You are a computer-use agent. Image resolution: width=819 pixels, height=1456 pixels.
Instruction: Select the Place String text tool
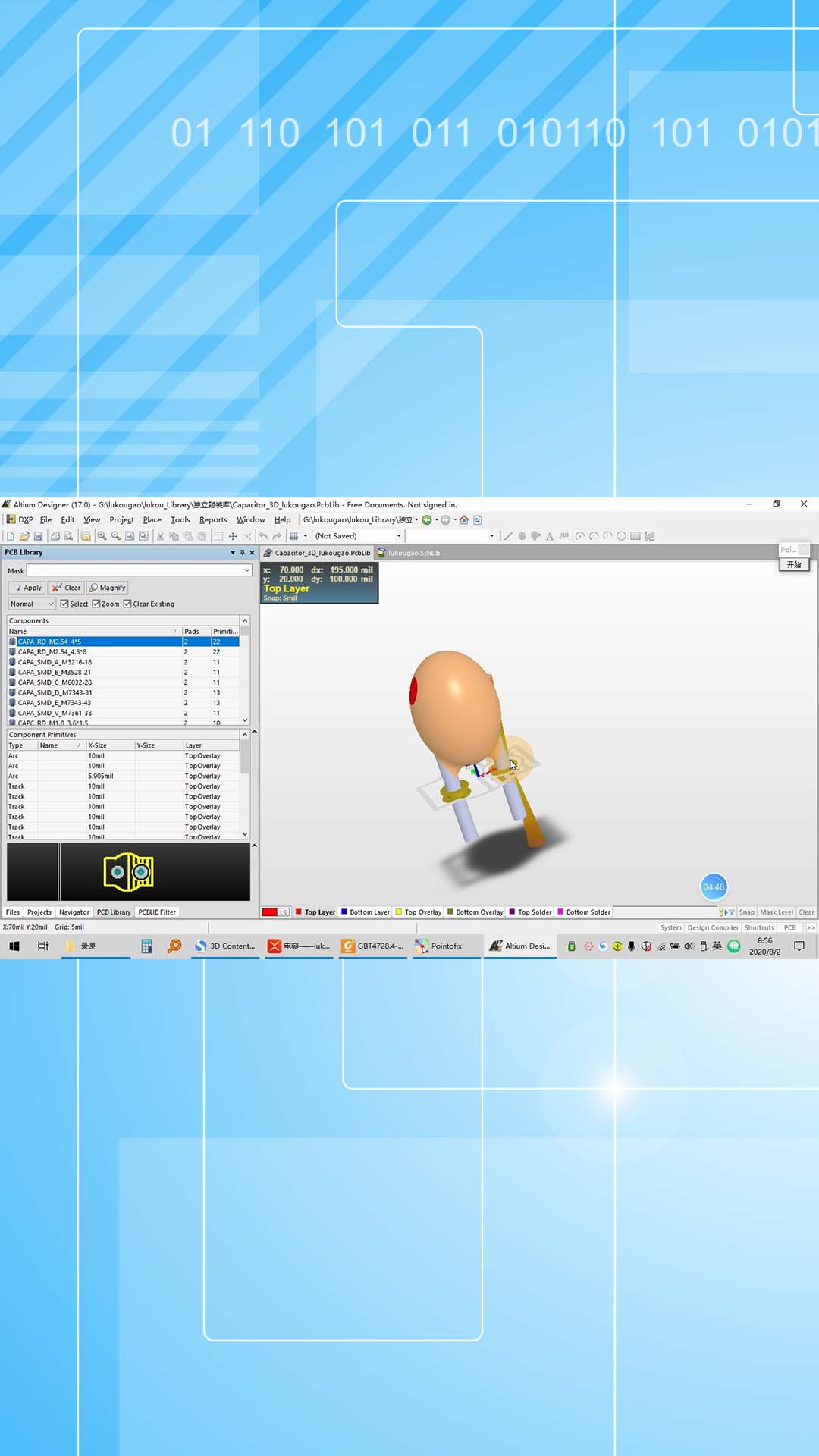(x=550, y=536)
